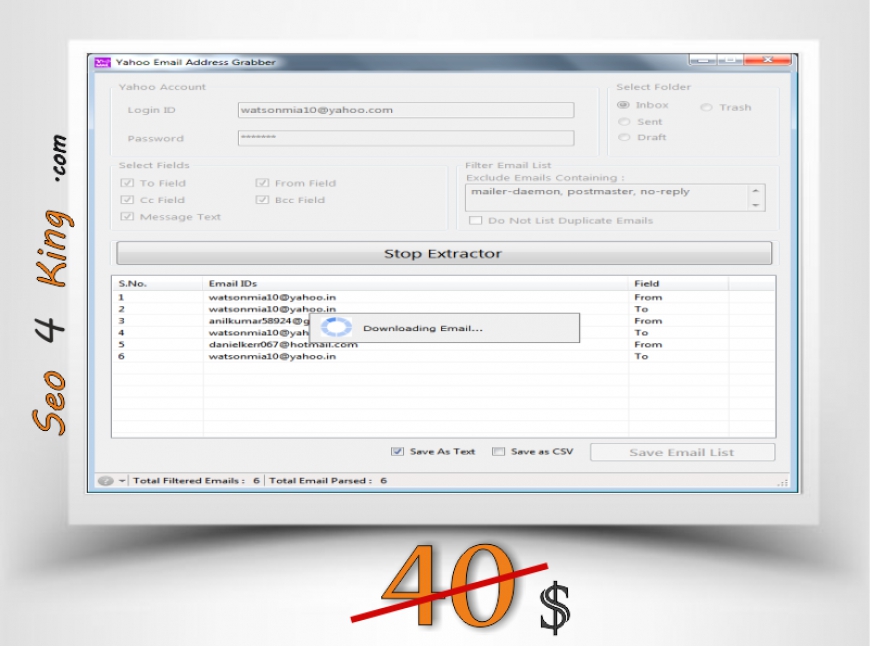Click the Email IDs column header
This screenshot has height=646, width=870.
tap(416, 284)
